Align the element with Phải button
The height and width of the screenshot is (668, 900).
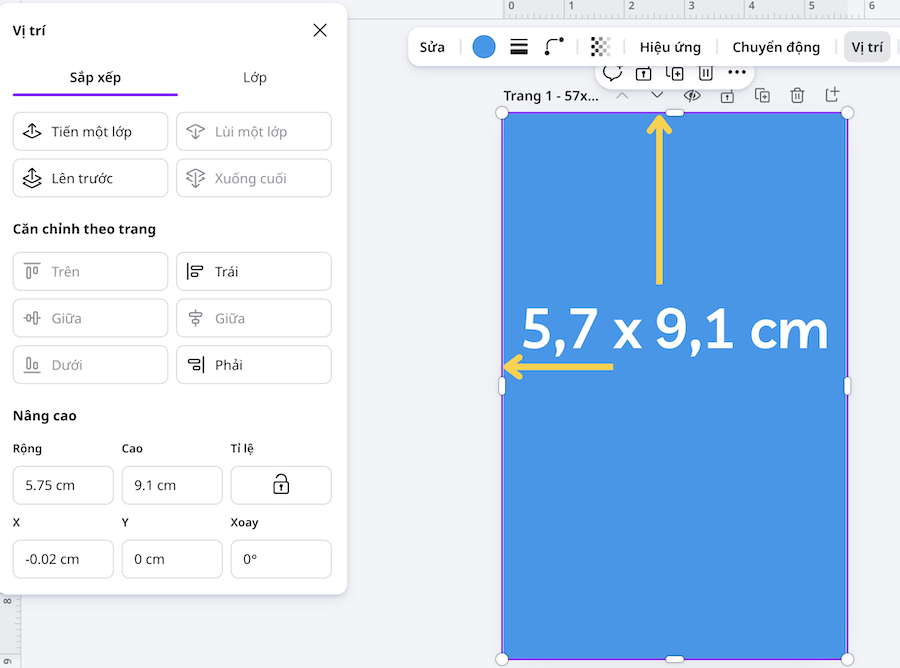254,365
